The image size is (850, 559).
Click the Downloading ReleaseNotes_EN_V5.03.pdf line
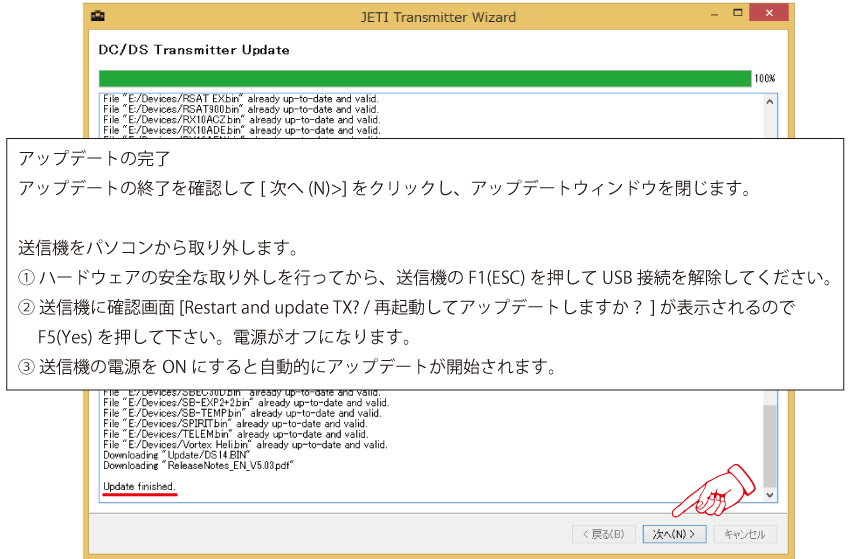point(198,465)
